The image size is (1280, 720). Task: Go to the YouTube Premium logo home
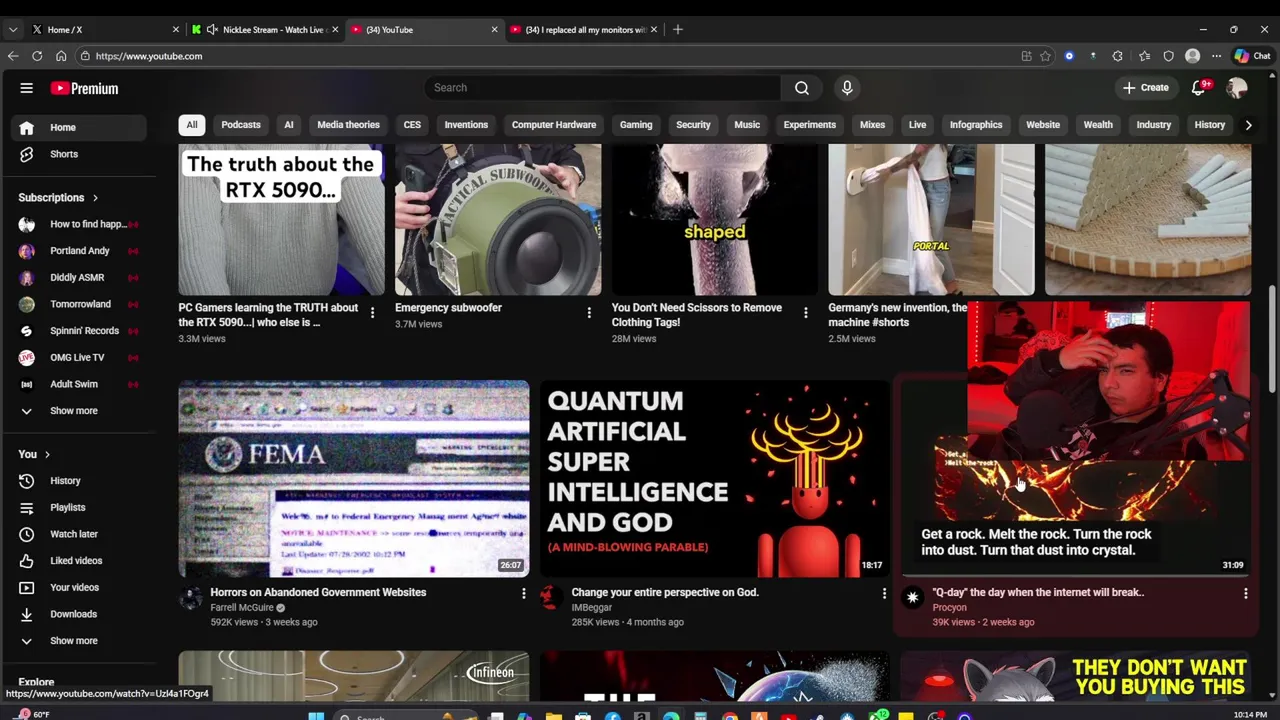pos(85,88)
